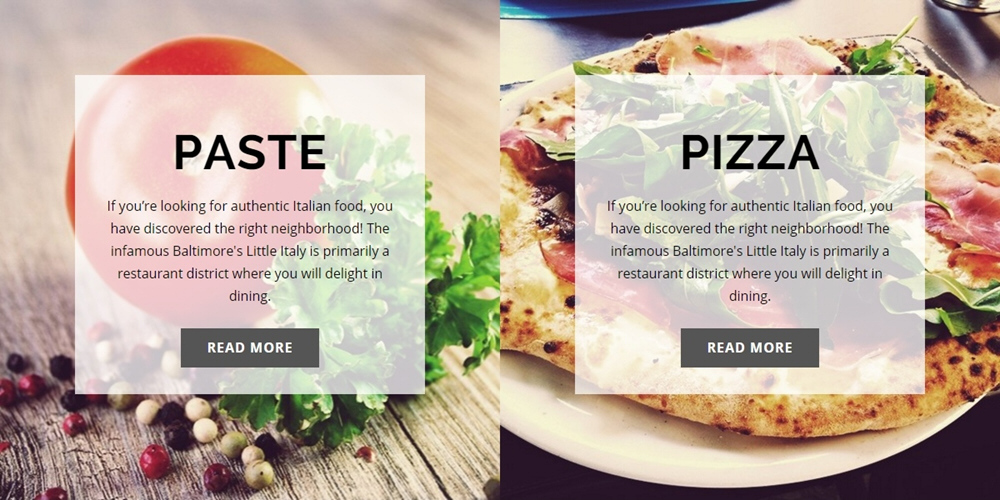Image resolution: width=1000 pixels, height=500 pixels.
Task: Click the word "dining." in PIZZA card
Action: pos(750,296)
